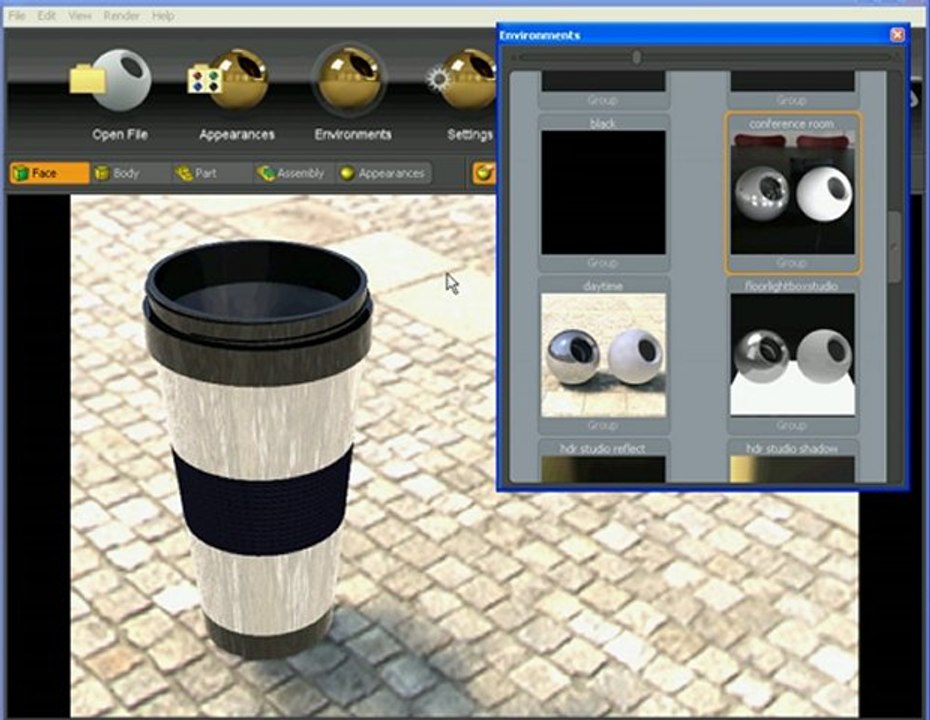The width and height of the screenshot is (930, 720).
Task: Click the Settings label in the toolbar
Action: [470, 135]
